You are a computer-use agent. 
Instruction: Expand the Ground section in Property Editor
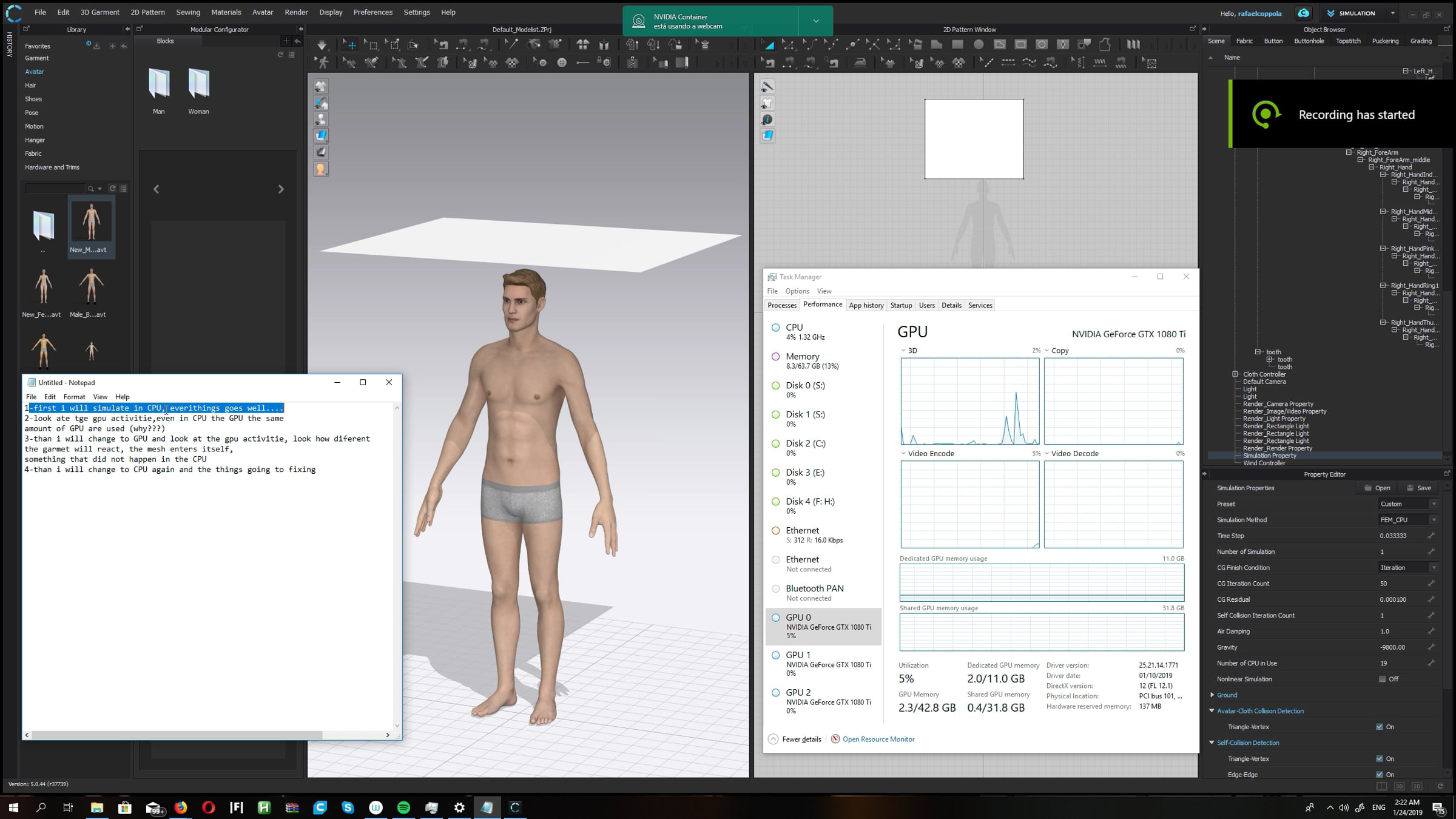[x=1212, y=695]
